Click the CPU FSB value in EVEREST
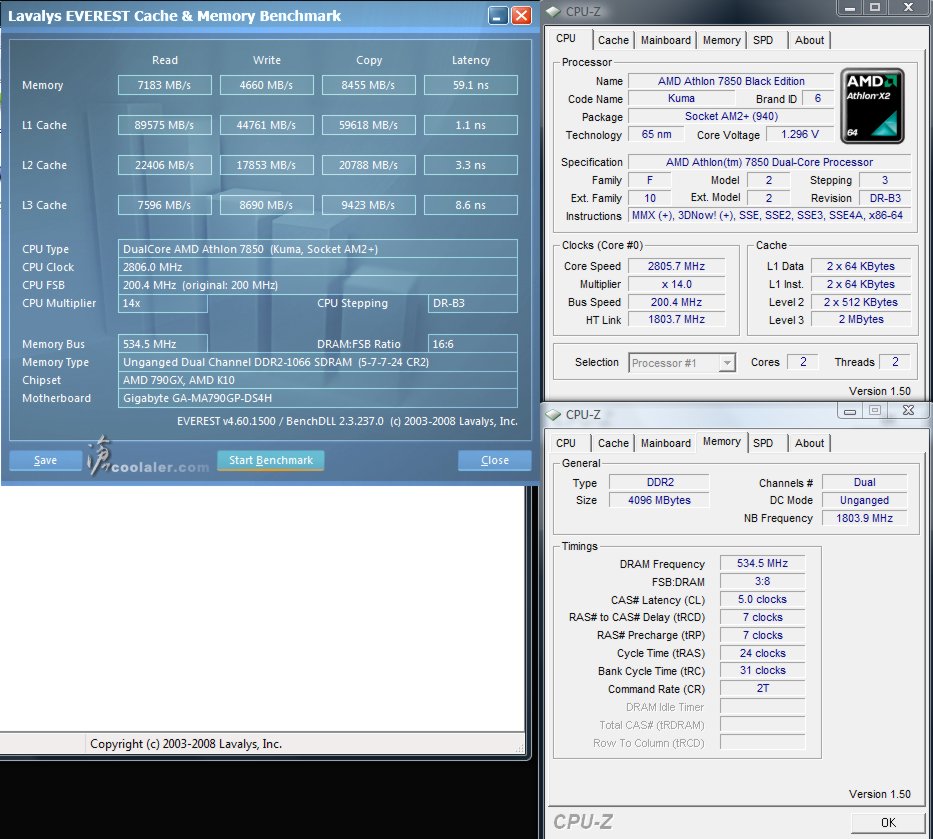 point(318,285)
